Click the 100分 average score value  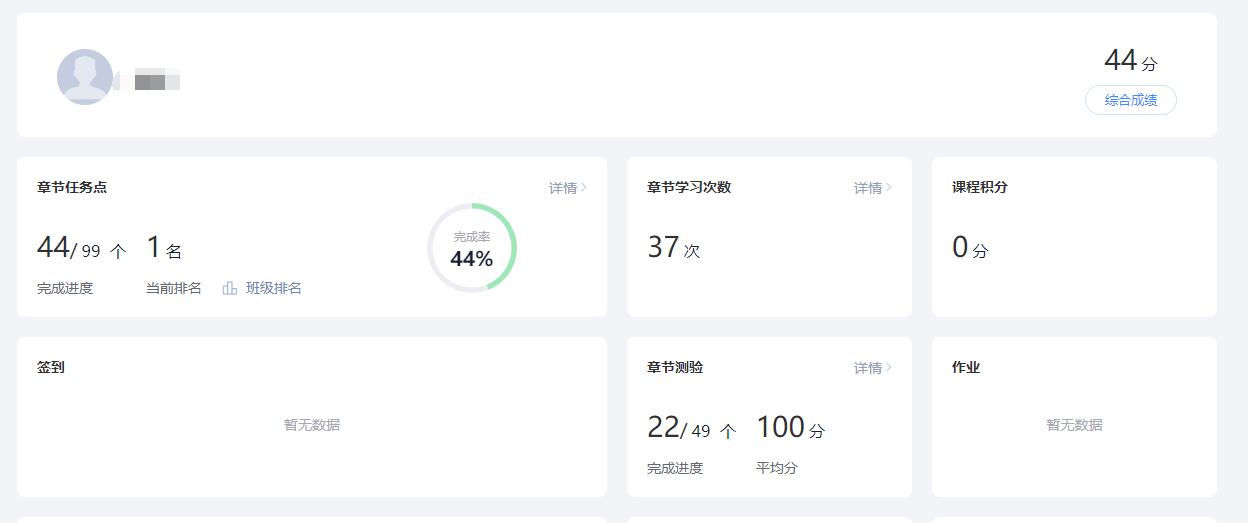pyautogui.click(x=790, y=428)
